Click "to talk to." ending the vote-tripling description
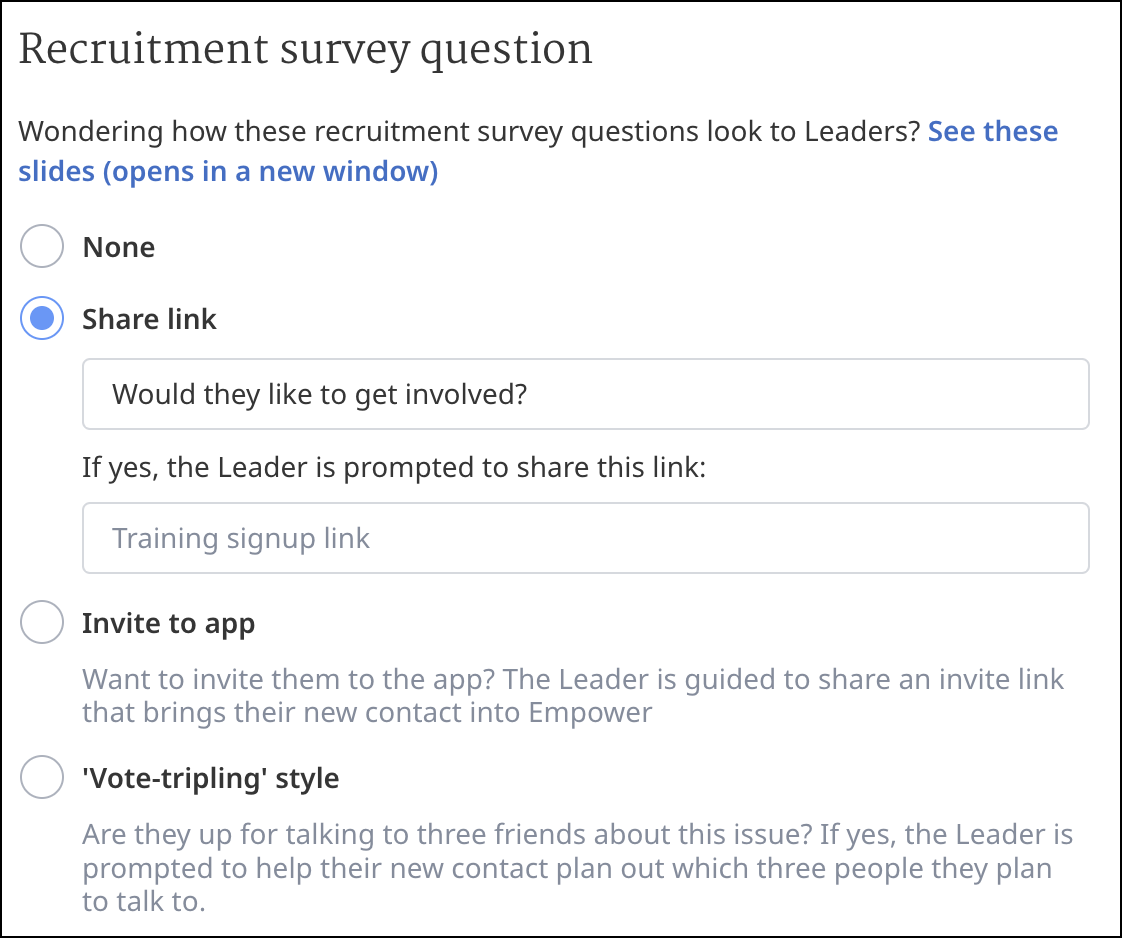Screen dimensions: 1122x938 [x=143, y=903]
